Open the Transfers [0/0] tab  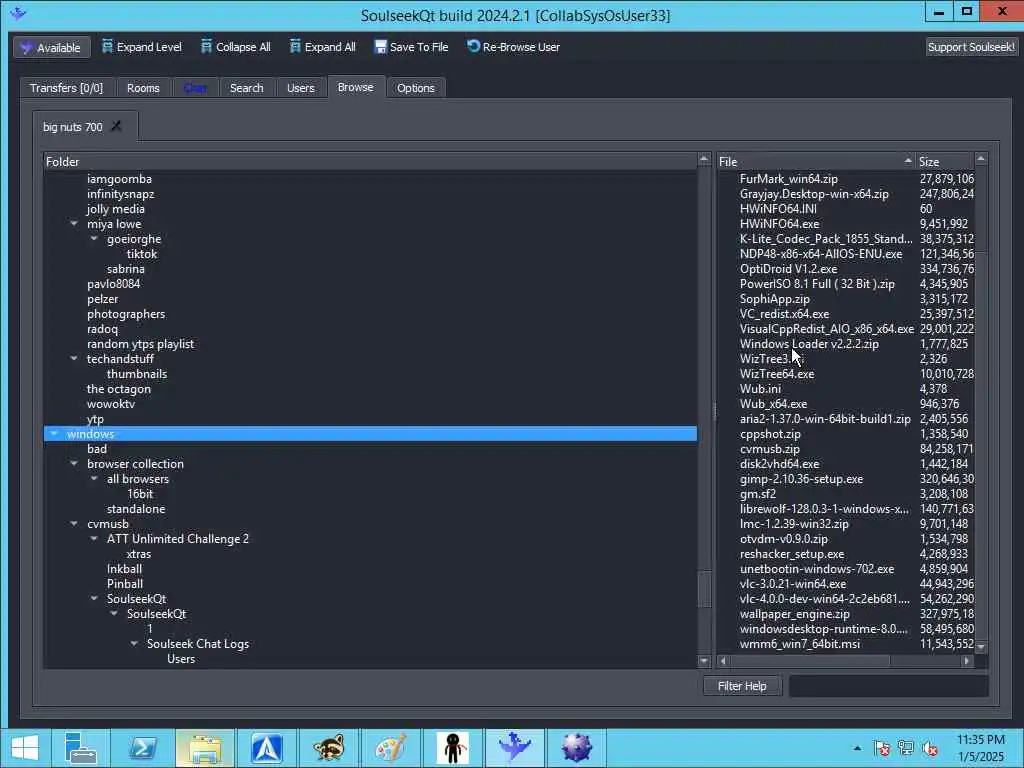coord(66,88)
